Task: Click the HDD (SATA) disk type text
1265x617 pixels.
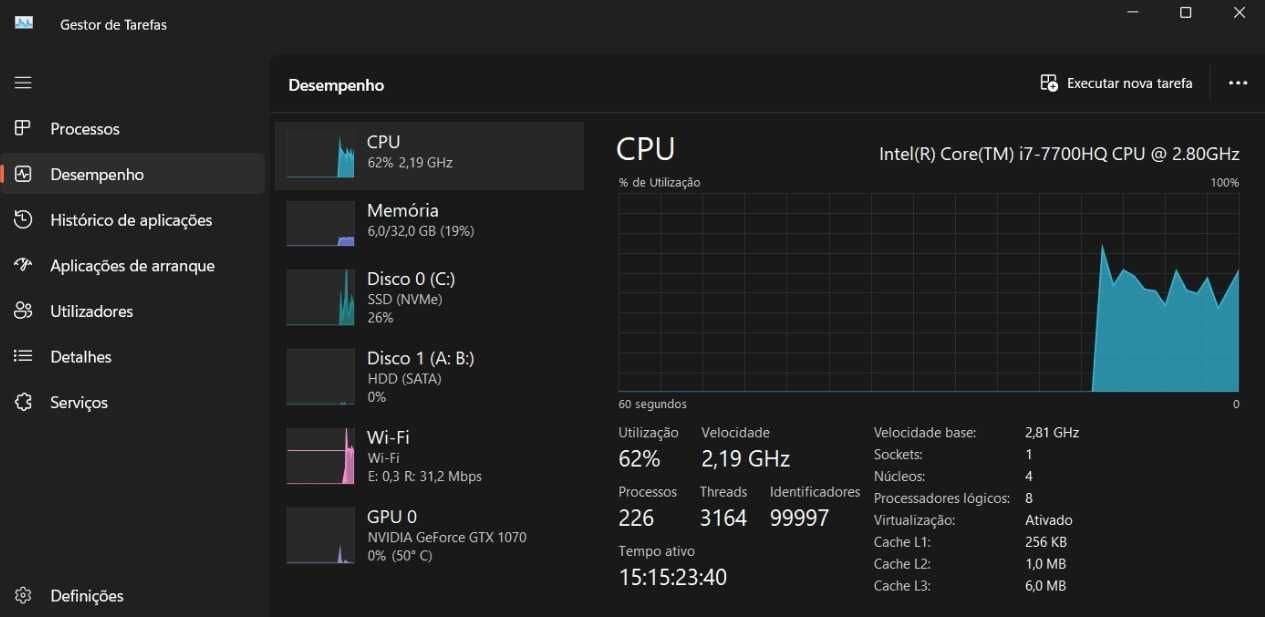Action: click(x=404, y=379)
